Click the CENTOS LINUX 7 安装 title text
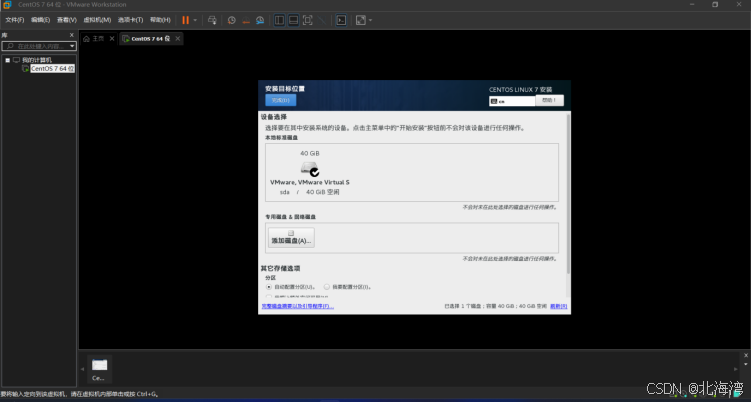 coord(521,90)
